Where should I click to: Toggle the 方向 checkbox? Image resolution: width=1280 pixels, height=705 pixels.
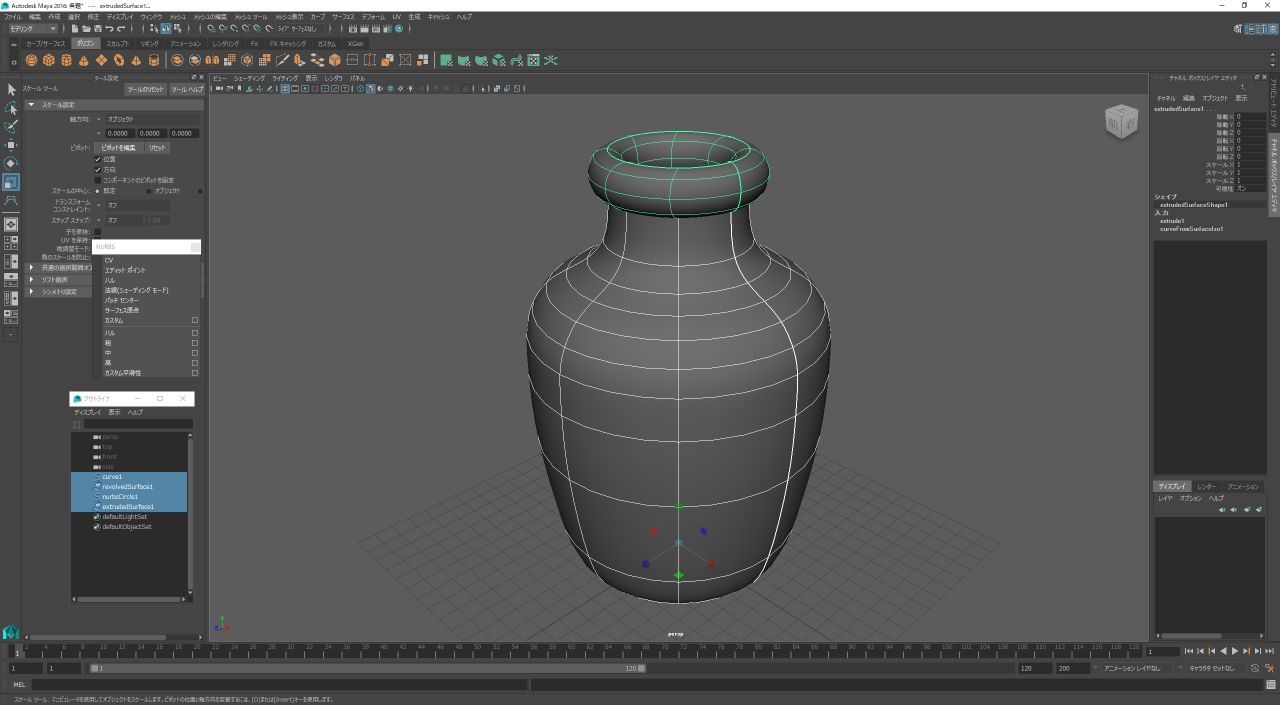[98, 170]
